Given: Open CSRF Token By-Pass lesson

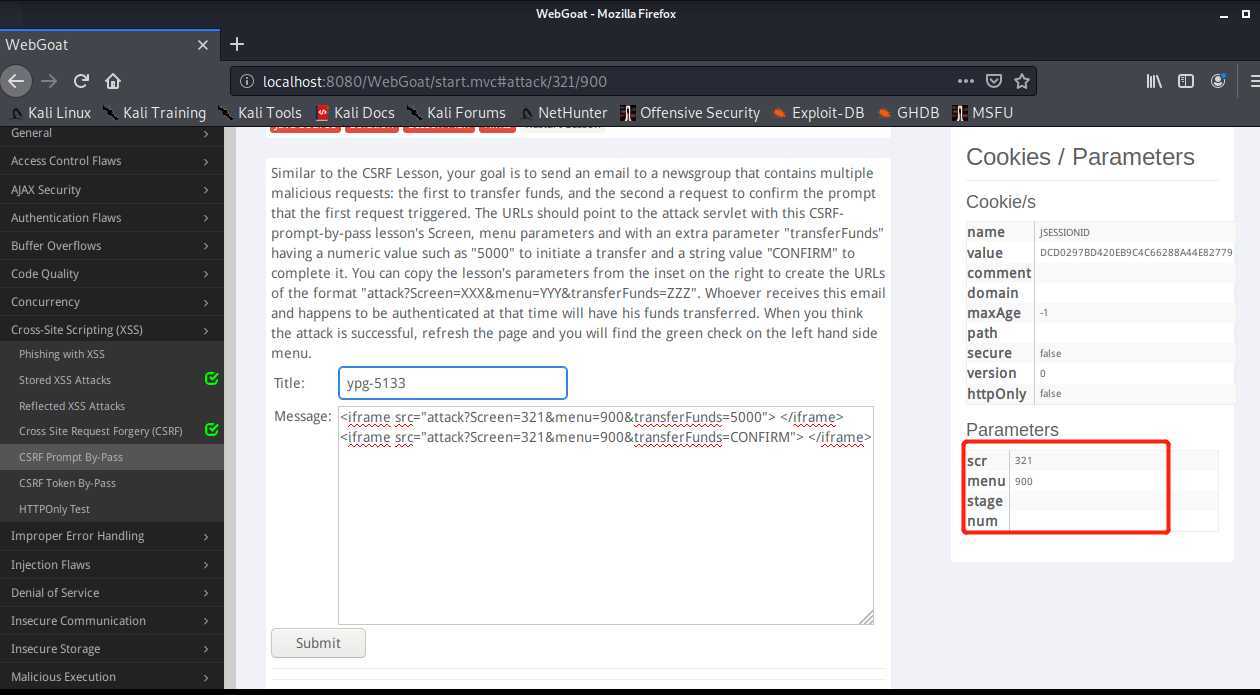Looking at the screenshot, I should tap(67, 483).
